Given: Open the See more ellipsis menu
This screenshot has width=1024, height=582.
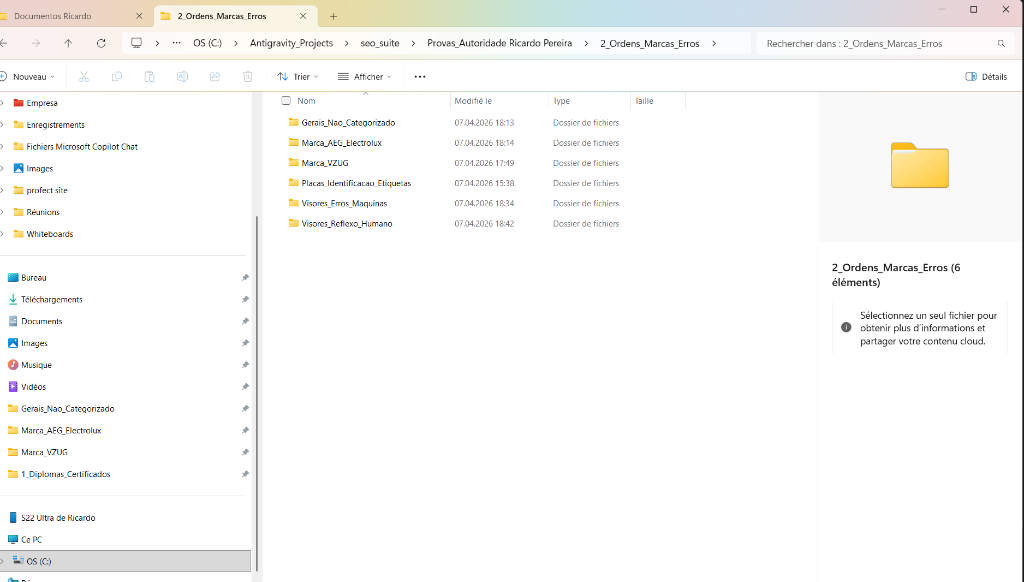Looking at the screenshot, I should tap(420, 76).
